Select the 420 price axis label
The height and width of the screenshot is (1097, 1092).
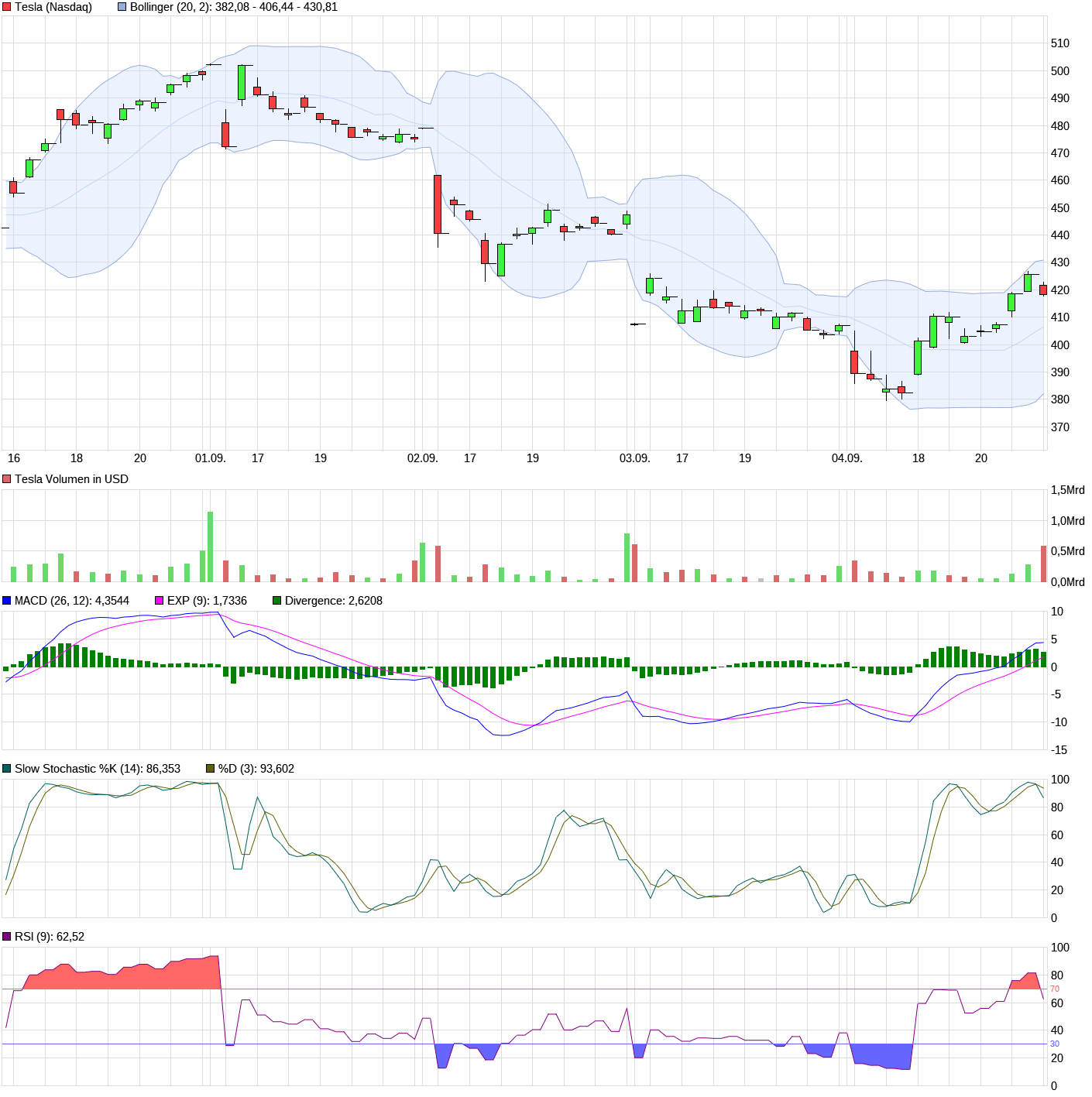tap(1060, 290)
